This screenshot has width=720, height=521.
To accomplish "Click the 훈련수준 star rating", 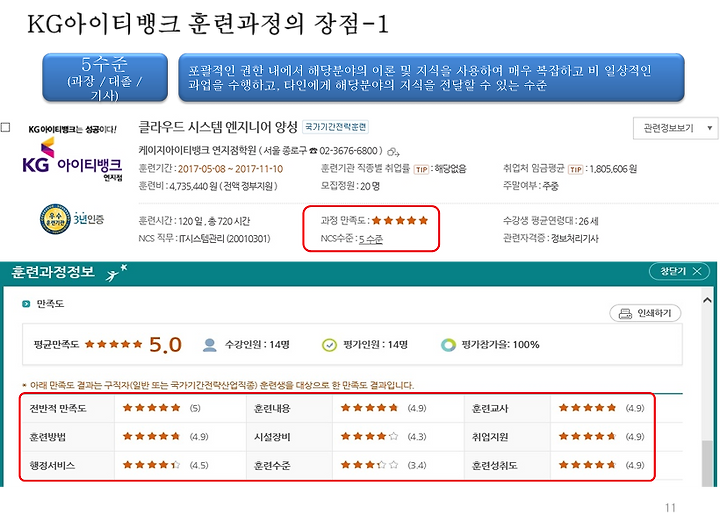I will (369, 465).
